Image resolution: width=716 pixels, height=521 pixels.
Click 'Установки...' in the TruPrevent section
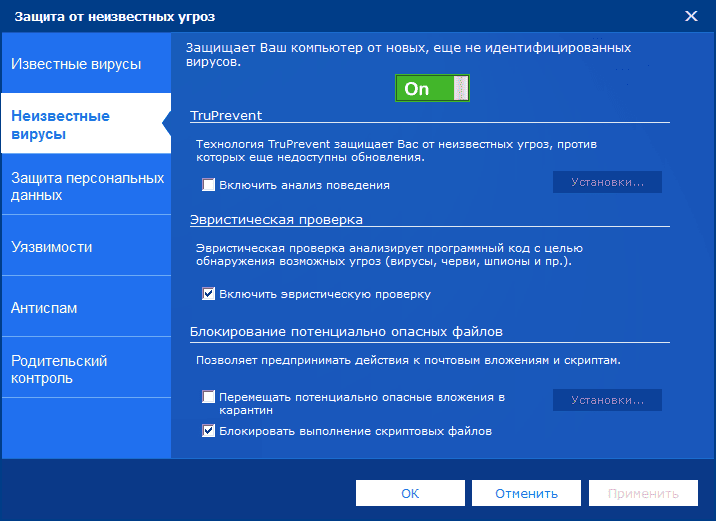tap(608, 182)
